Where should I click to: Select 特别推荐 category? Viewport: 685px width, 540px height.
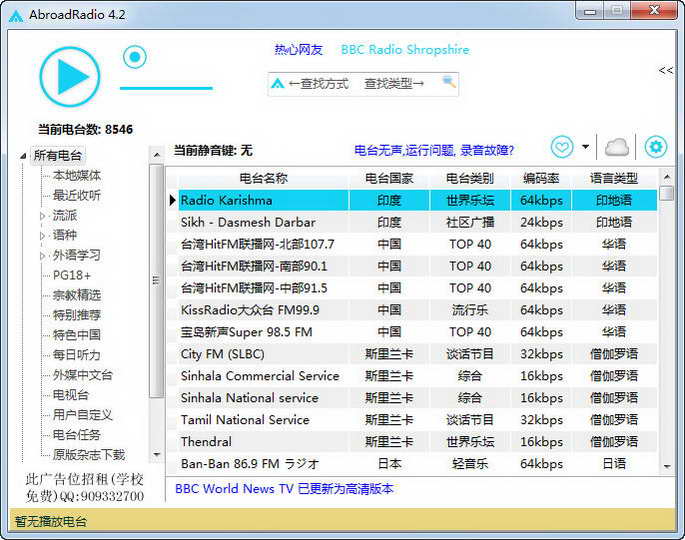pyautogui.click(x=76, y=315)
